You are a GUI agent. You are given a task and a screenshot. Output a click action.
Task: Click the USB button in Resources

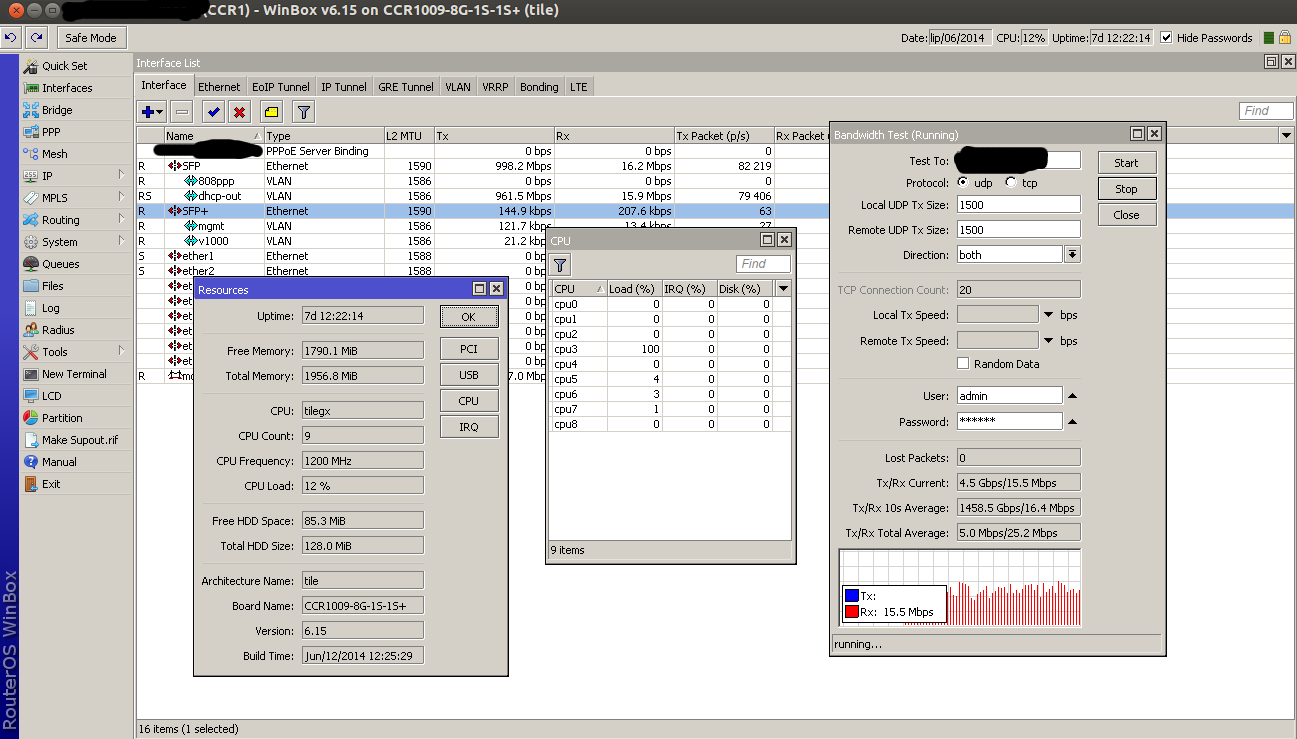468,375
